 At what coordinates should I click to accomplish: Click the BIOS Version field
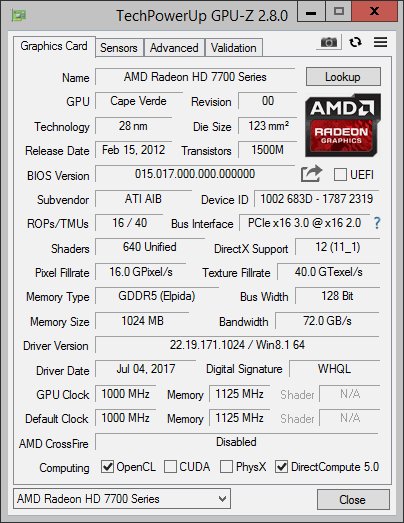pyautogui.click(x=195, y=174)
